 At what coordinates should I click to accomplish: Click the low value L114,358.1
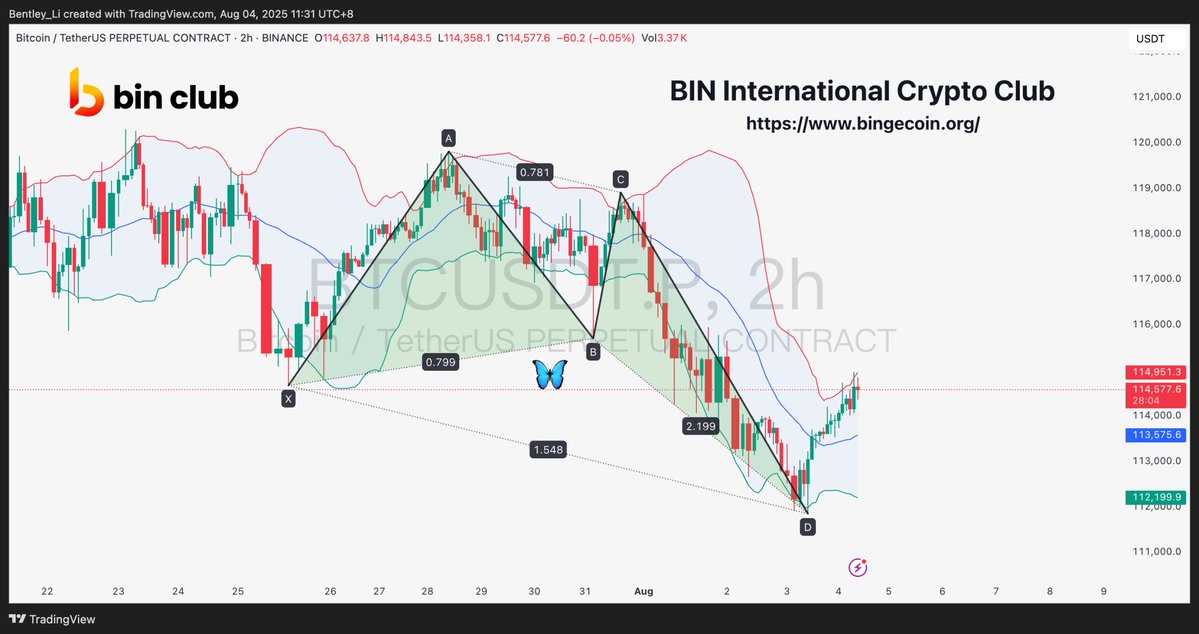(x=464, y=37)
